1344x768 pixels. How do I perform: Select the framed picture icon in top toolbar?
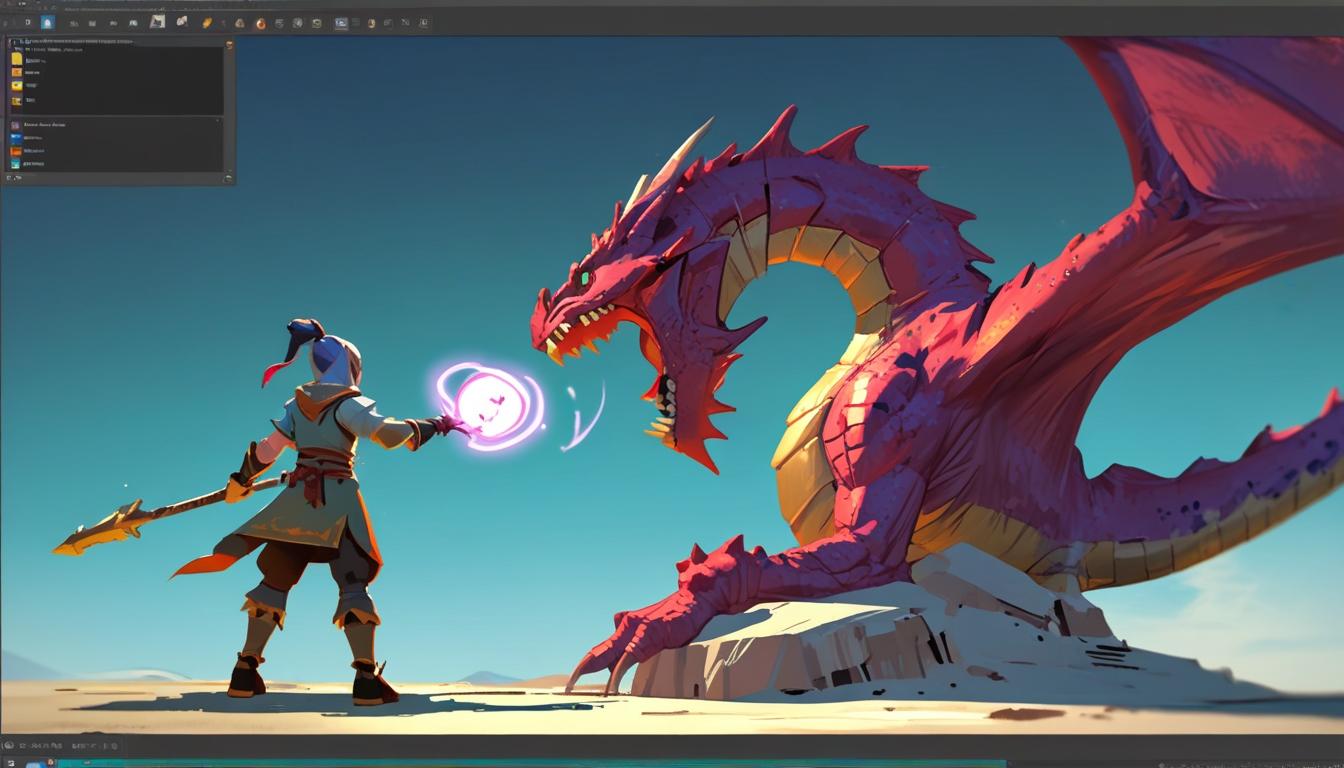157,21
